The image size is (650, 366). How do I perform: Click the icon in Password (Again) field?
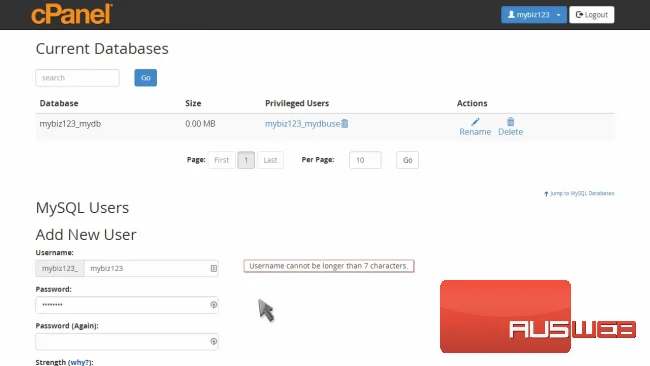coord(213,342)
